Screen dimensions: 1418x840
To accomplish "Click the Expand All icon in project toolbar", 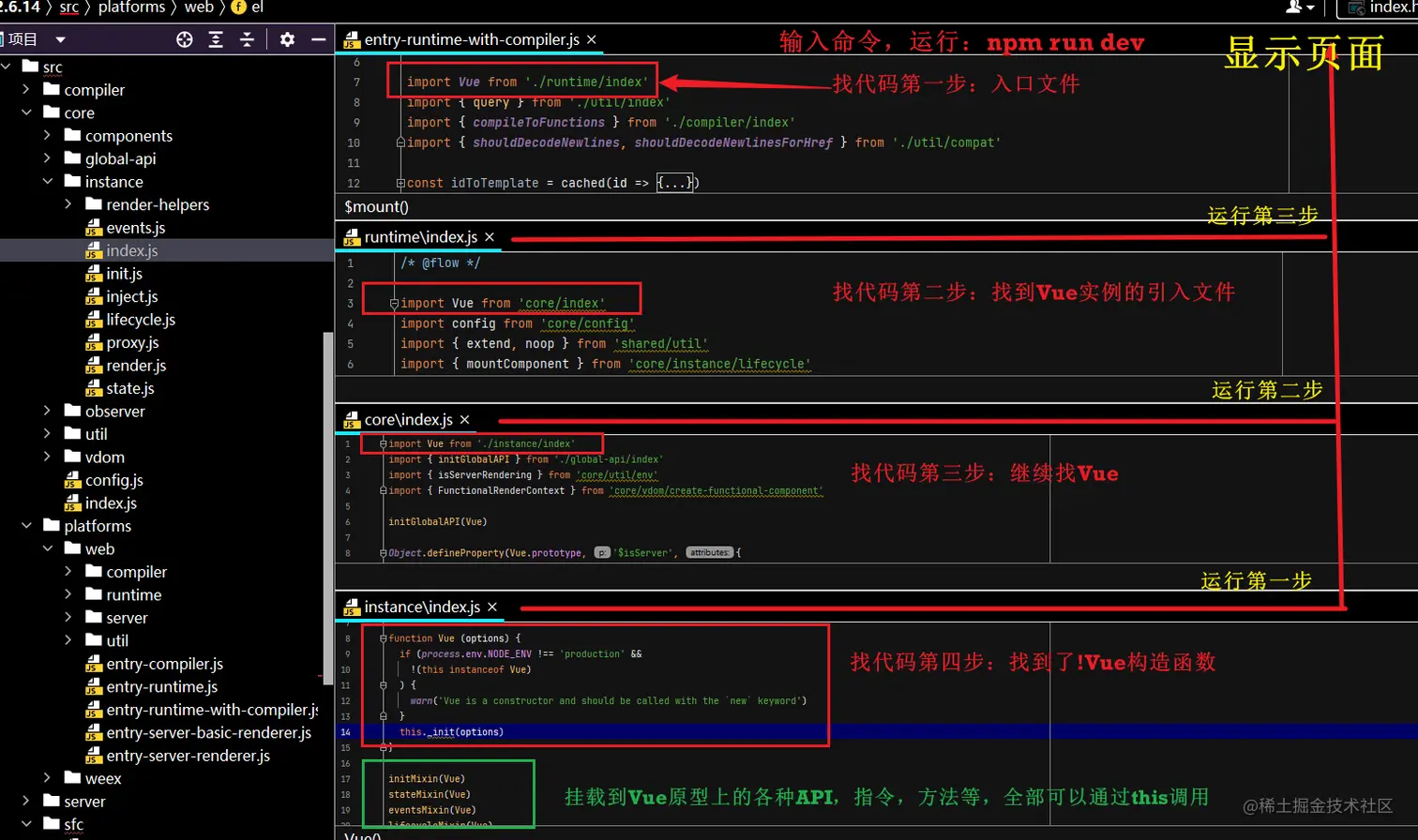I will click(x=216, y=39).
